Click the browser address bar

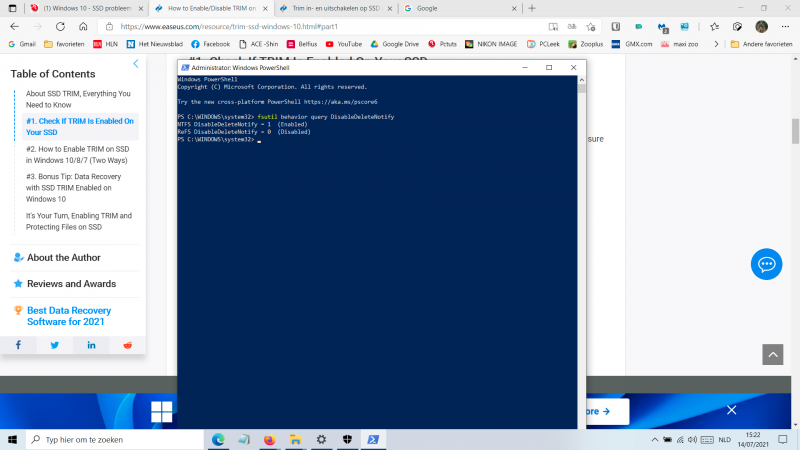coord(350,26)
